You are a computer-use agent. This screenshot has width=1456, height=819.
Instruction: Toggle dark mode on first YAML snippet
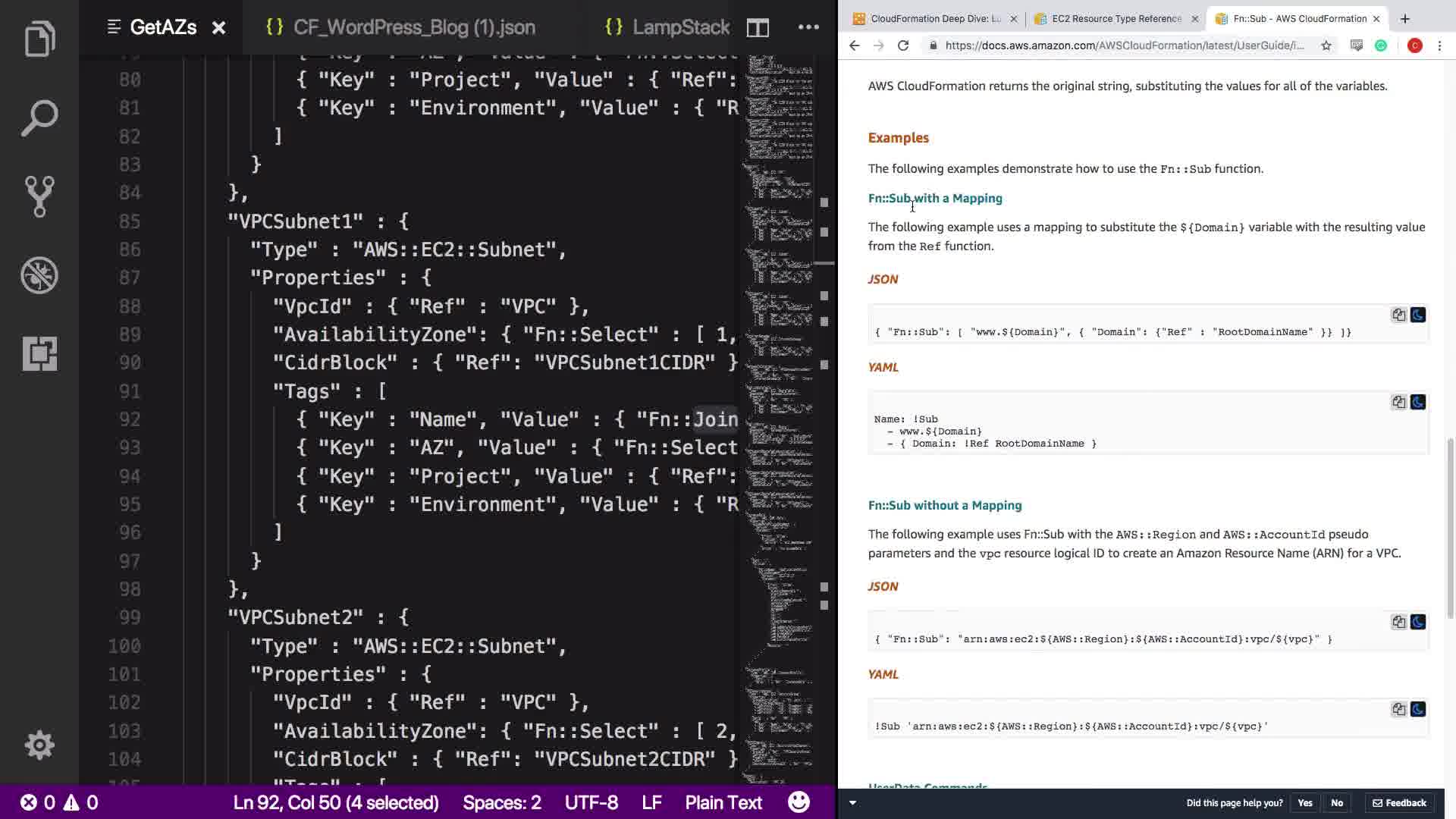pos(1417,402)
